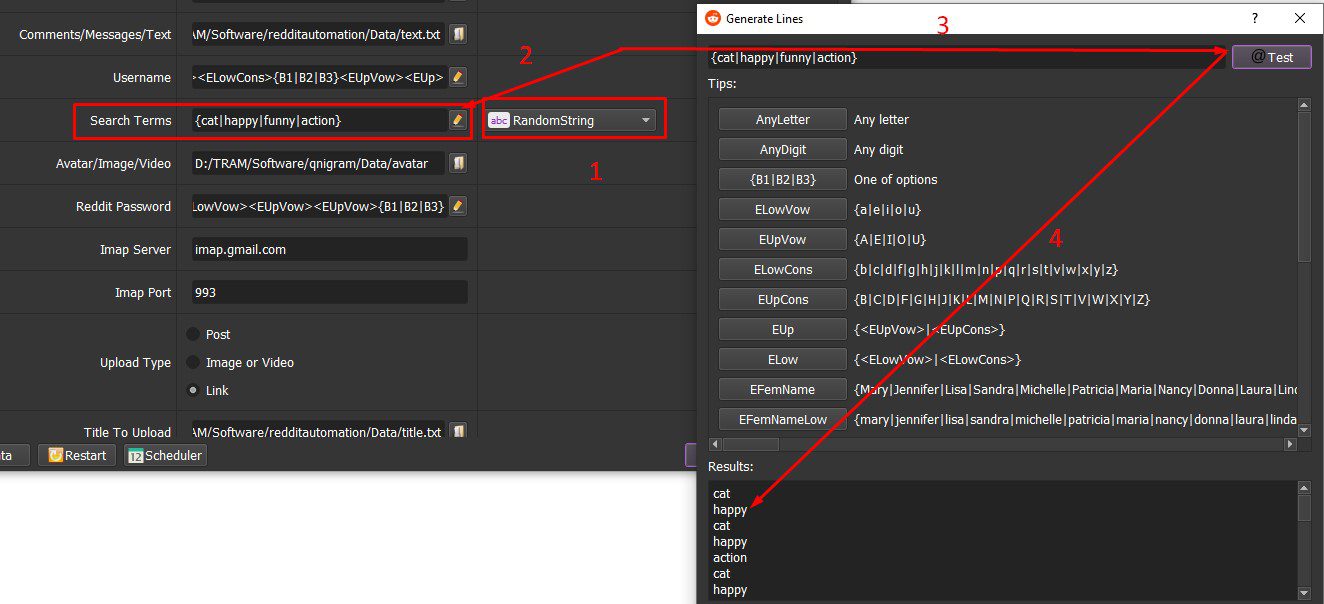Insert the EUp tip
This screenshot has width=1324, height=604.
click(783, 329)
